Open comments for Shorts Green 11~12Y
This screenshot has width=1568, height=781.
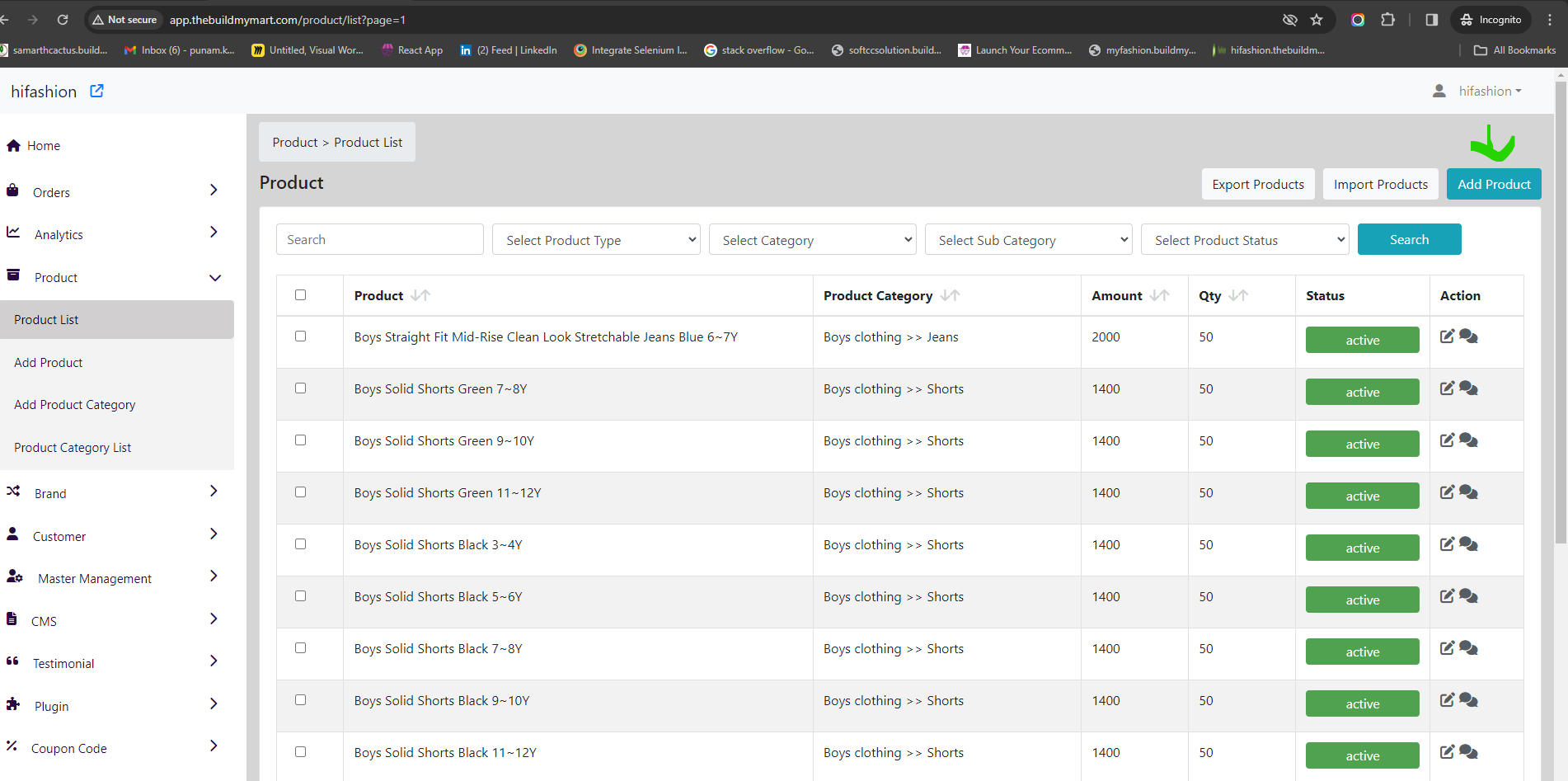tap(1468, 492)
